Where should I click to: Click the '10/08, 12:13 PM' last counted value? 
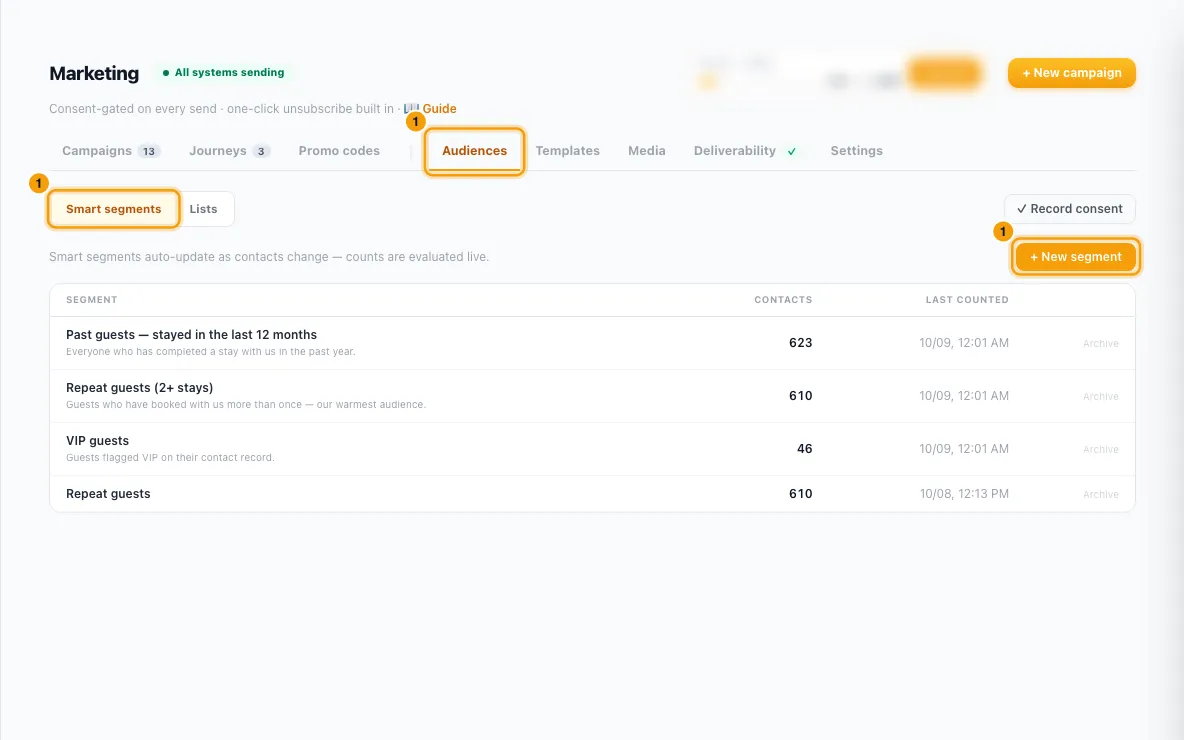pyautogui.click(x=964, y=494)
